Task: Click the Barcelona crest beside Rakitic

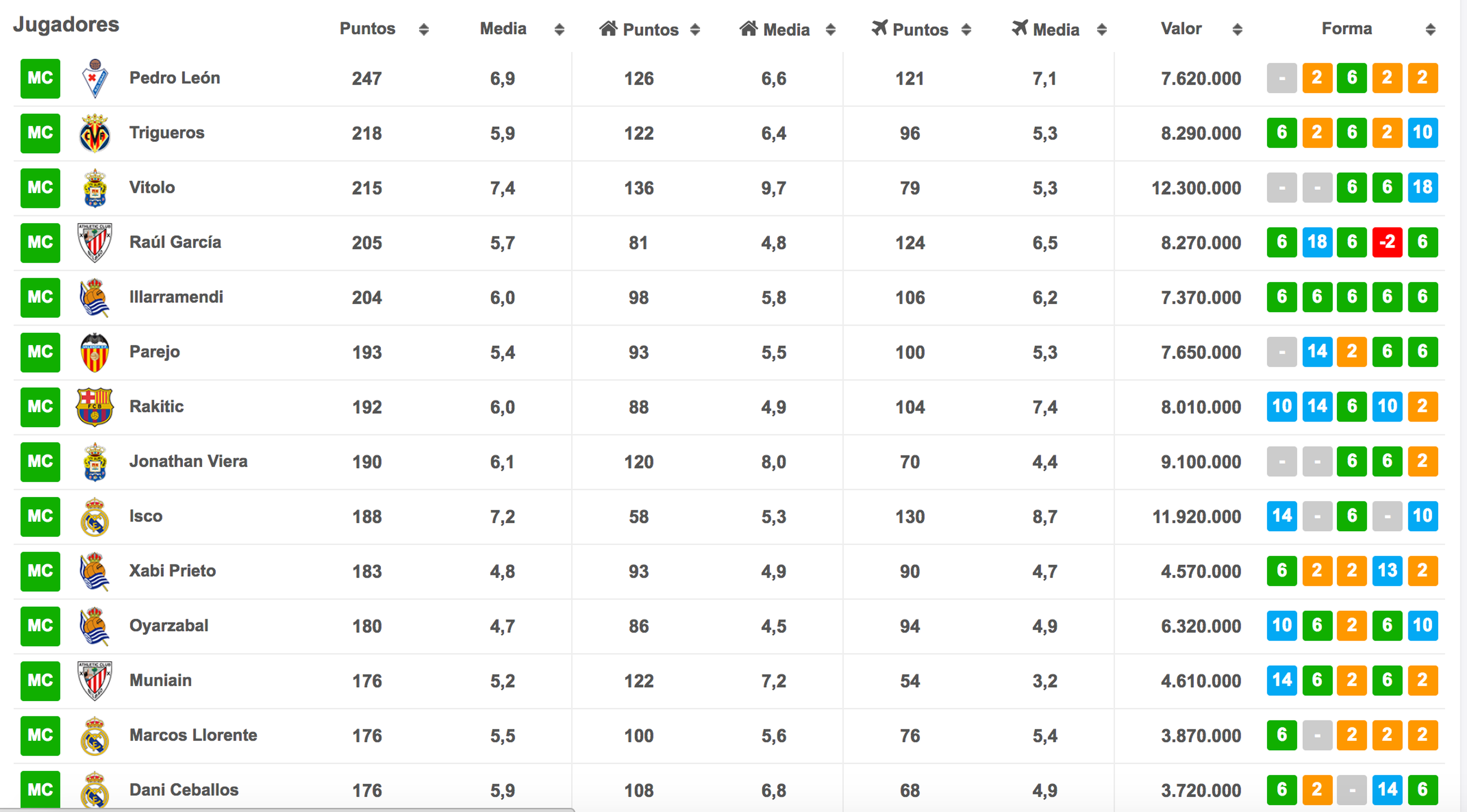Action: point(95,406)
